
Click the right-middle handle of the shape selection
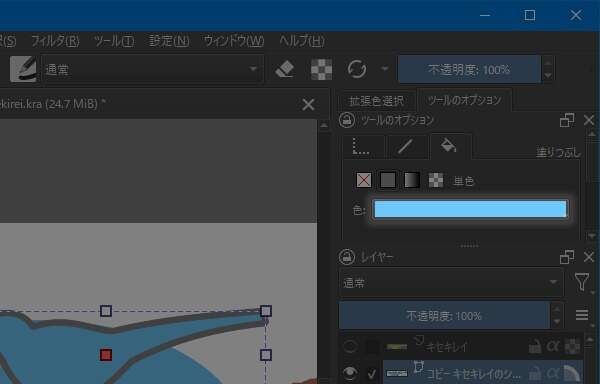(x=266, y=355)
